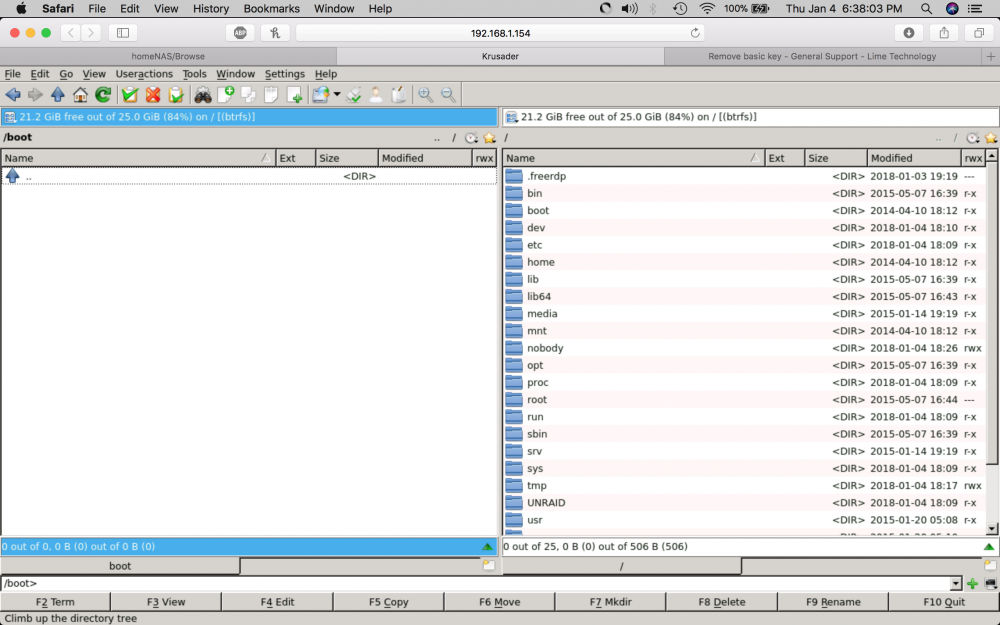
Task: Open Krusader Useractions menu
Action: click(x=144, y=74)
